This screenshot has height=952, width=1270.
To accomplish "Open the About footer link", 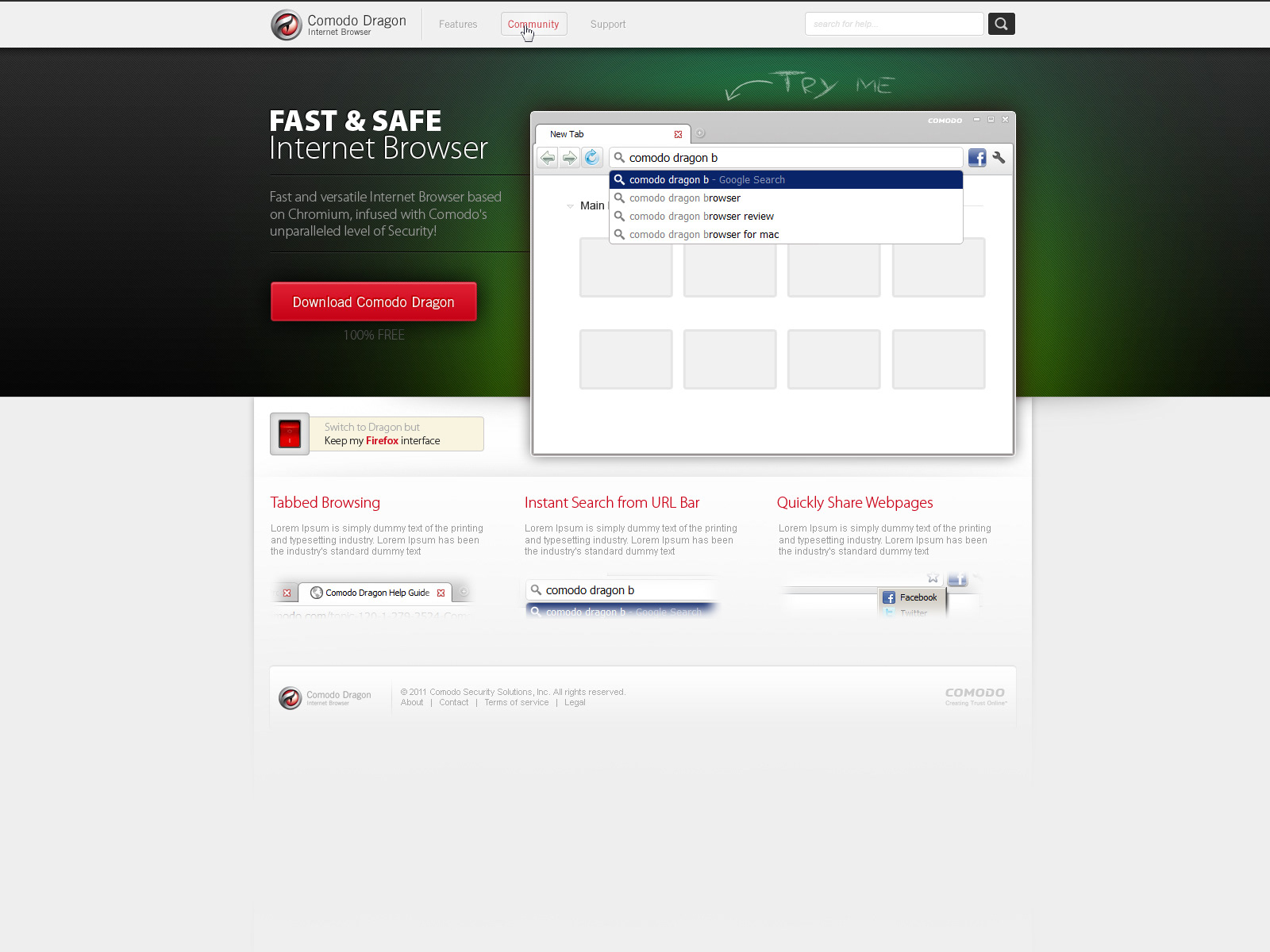I will [412, 703].
